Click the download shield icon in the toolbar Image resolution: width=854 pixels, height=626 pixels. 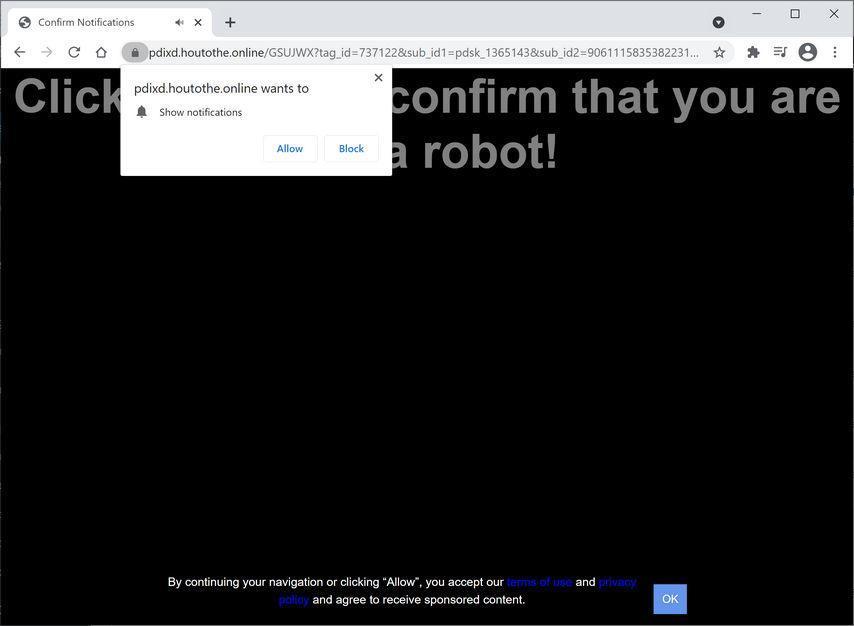[718, 21]
